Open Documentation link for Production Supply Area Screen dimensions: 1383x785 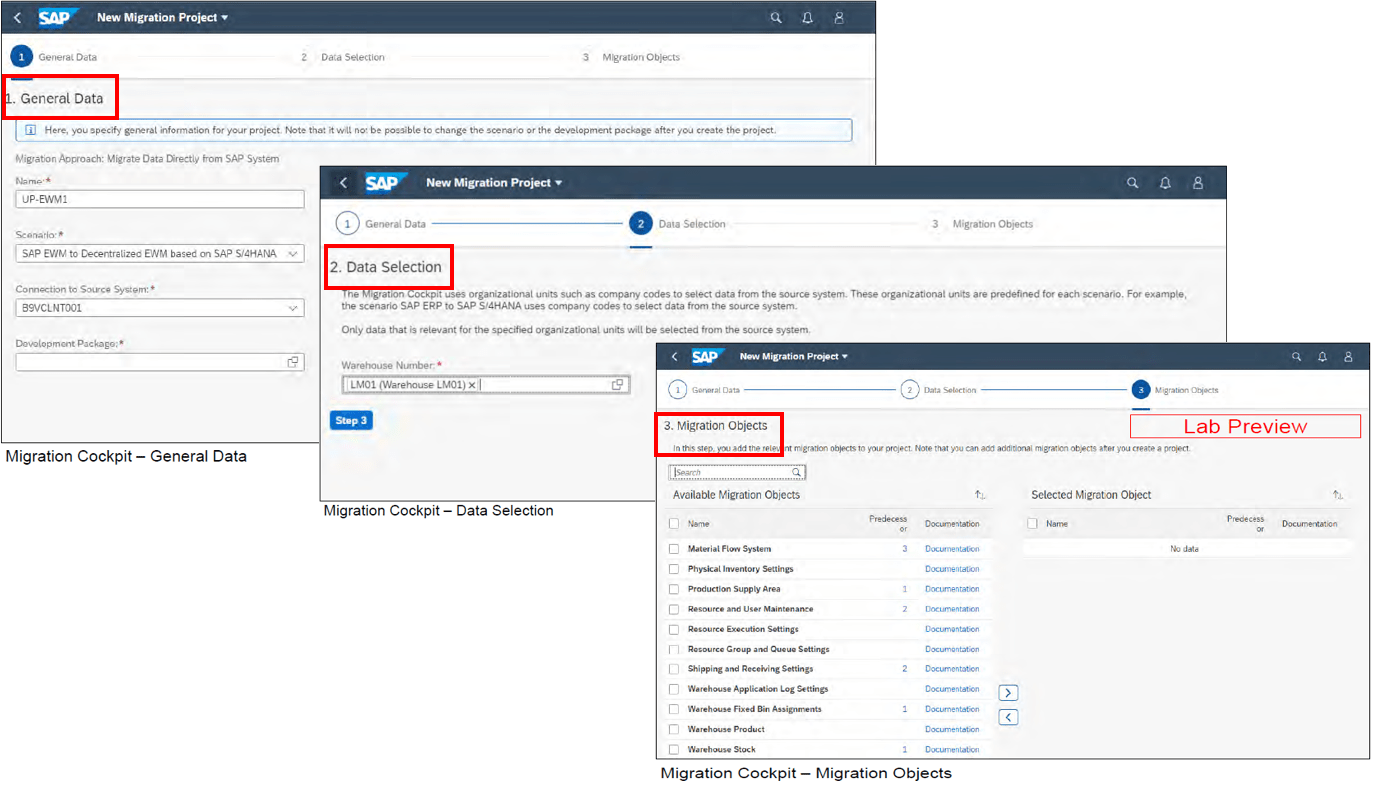coord(952,589)
